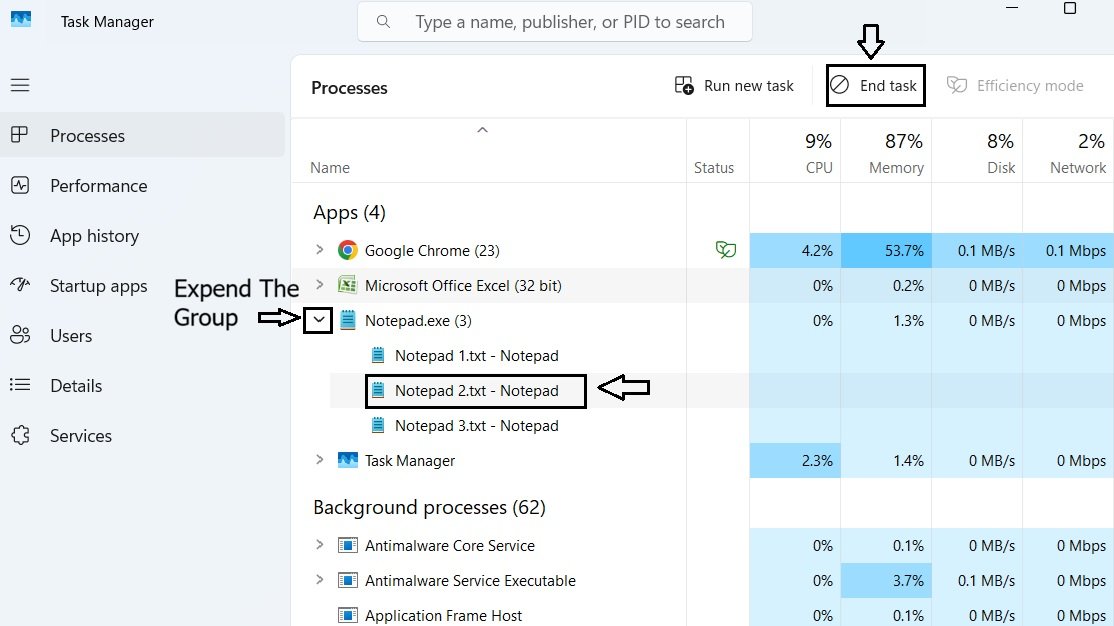Click the Details list icon
This screenshot has width=1114, height=626.
click(20, 385)
